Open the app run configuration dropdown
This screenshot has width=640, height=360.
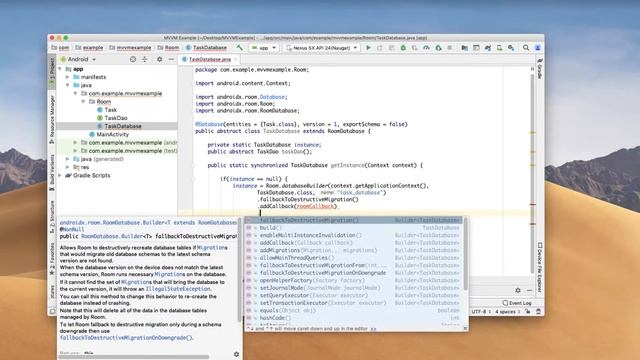click(264, 48)
